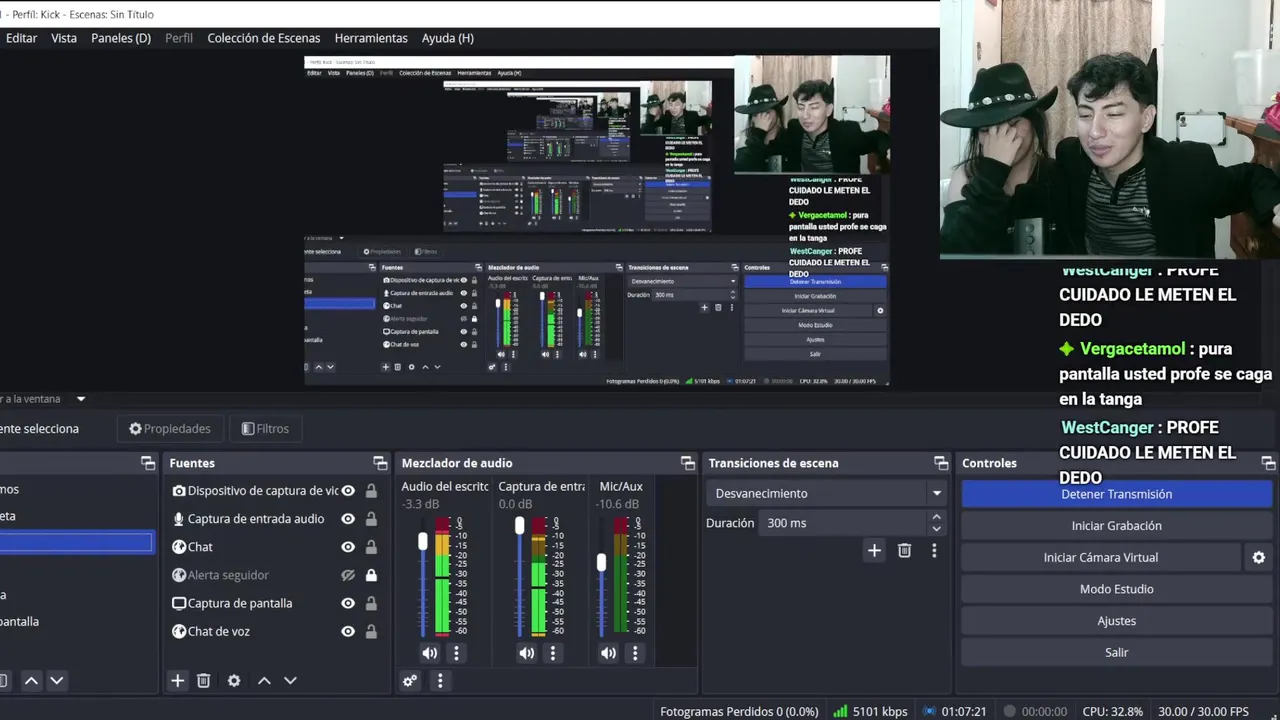Open the Paneles (D) menu

[121, 38]
